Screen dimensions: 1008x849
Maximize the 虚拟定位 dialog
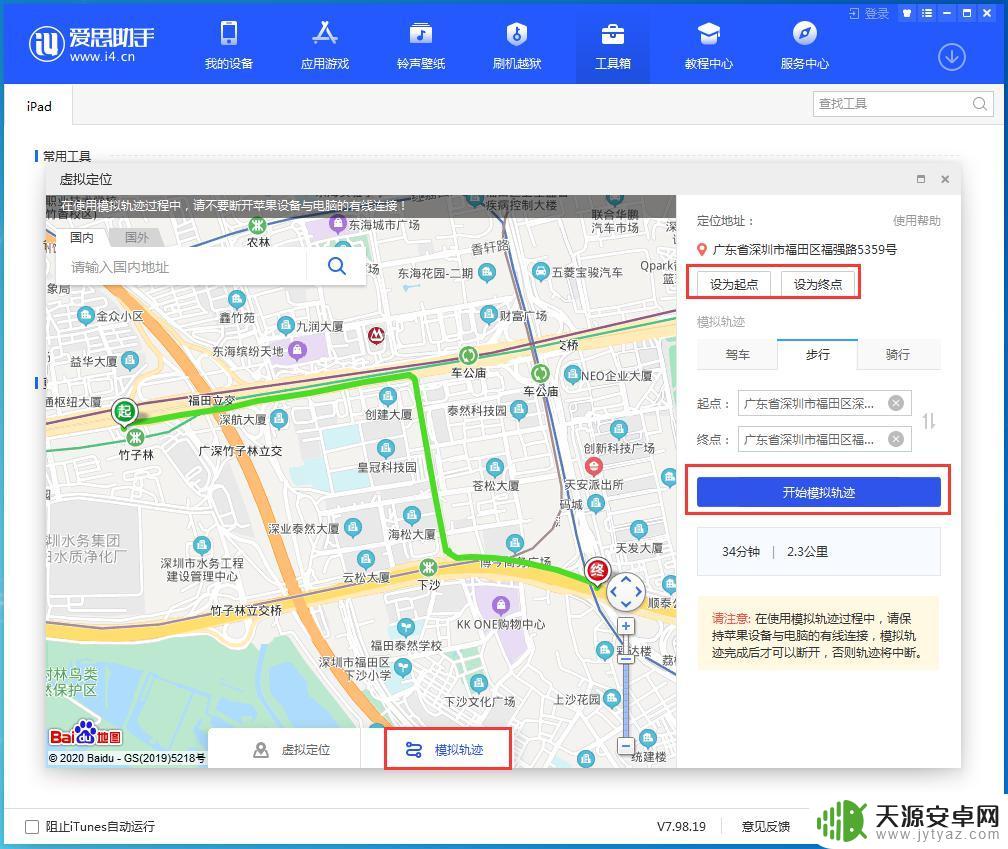(x=921, y=179)
